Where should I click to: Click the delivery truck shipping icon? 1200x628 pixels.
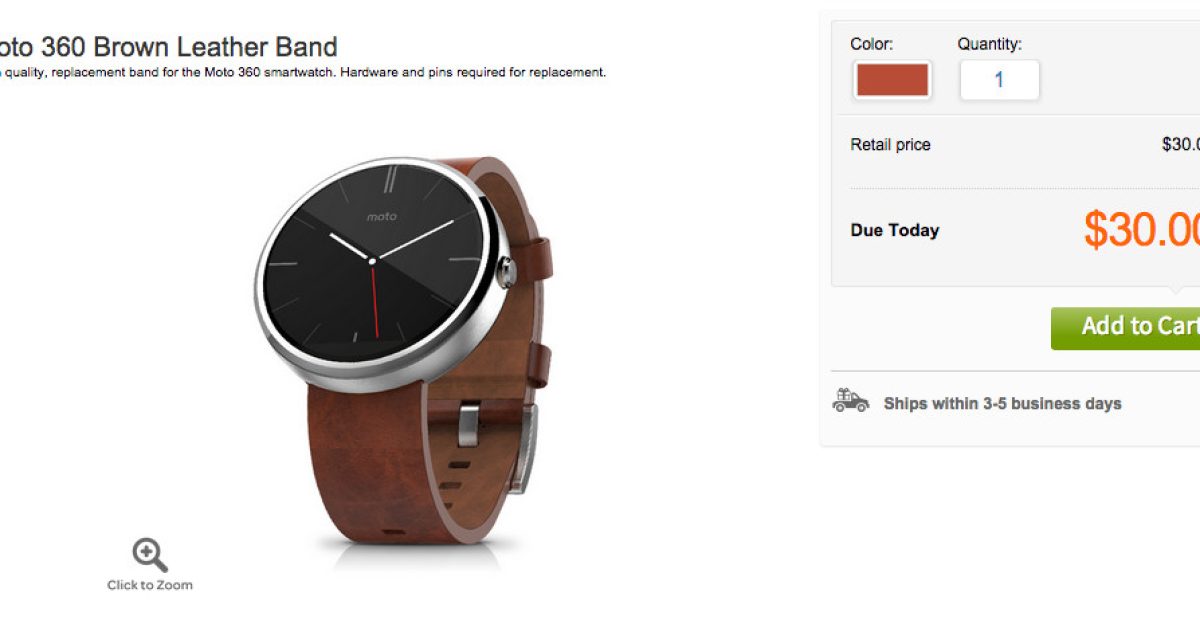(x=851, y=402)
